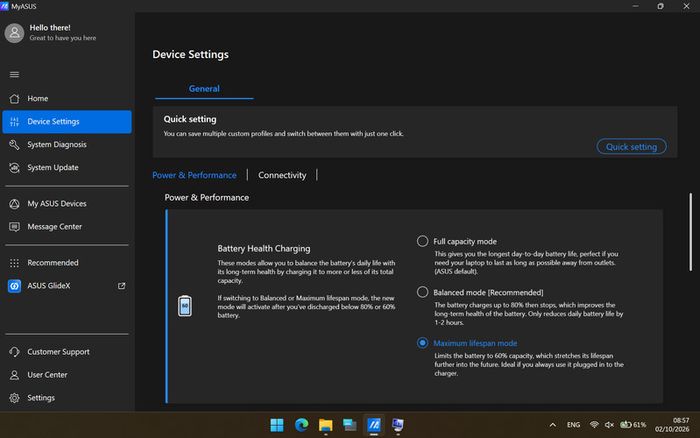Select Balanced mode [Recommended] radio button
The image size is (700, 438).
click(422, 292)
